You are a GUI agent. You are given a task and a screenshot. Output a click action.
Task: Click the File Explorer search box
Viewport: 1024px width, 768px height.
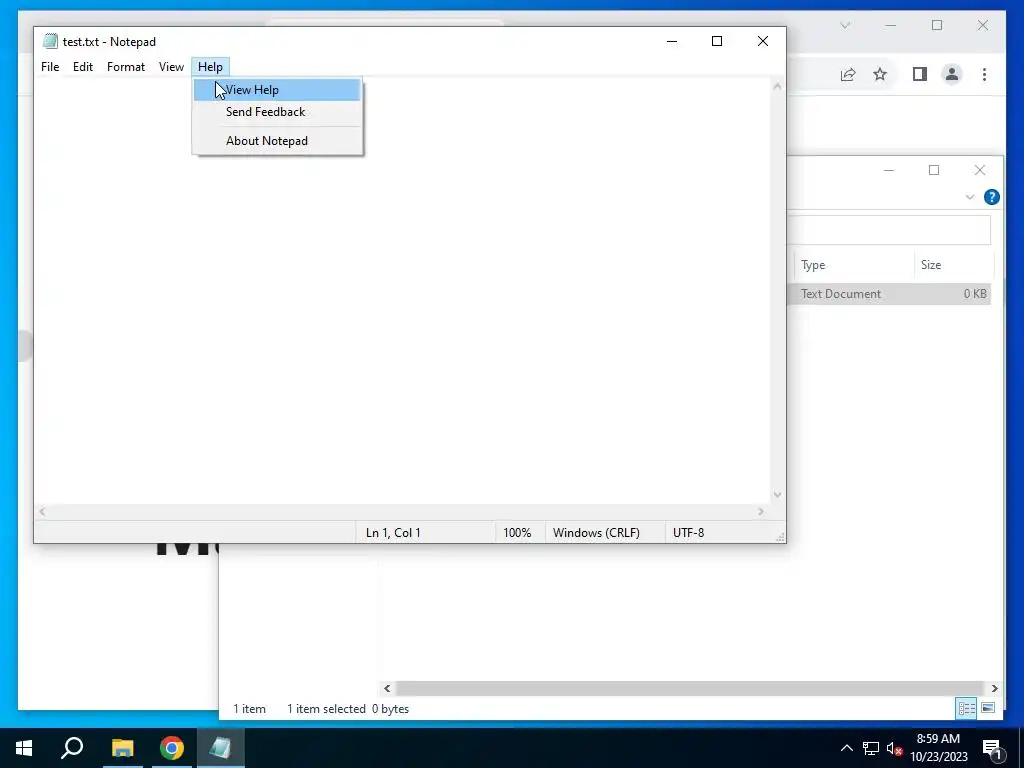click(889, 229)
